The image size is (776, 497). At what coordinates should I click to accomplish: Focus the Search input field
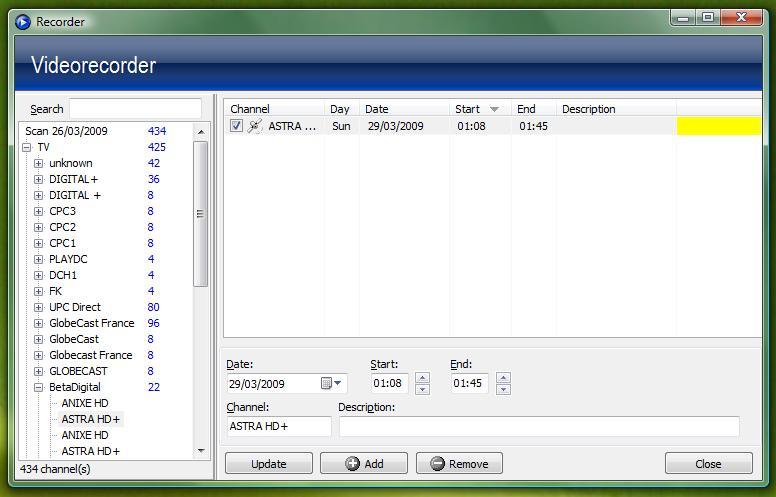coord(135,109)
